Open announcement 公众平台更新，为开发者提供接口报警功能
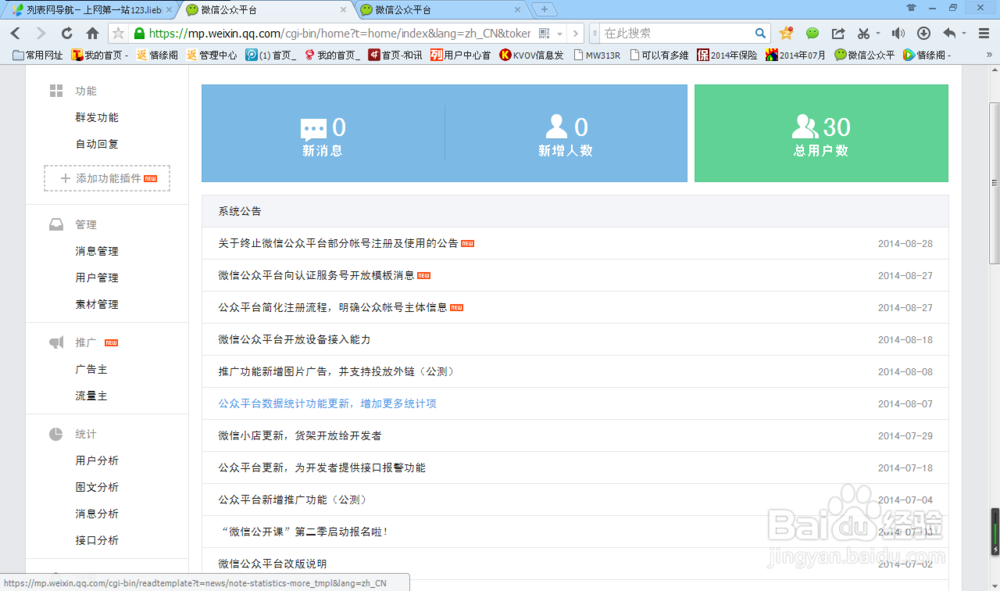The width and height of the screenshot is (1000, 591). click(x=321, y=468)
